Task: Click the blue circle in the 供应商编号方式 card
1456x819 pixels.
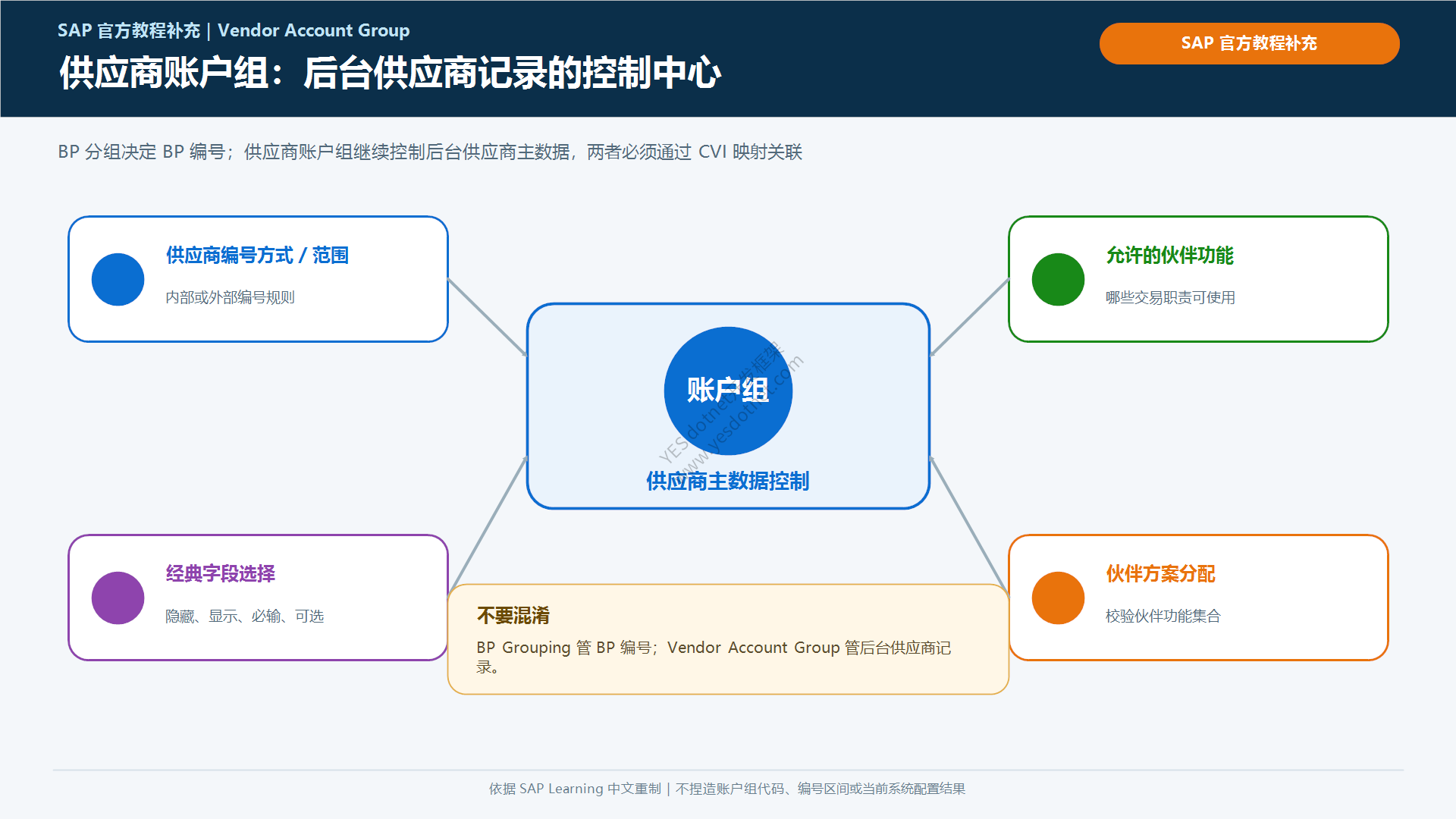Action: (118, 279)
